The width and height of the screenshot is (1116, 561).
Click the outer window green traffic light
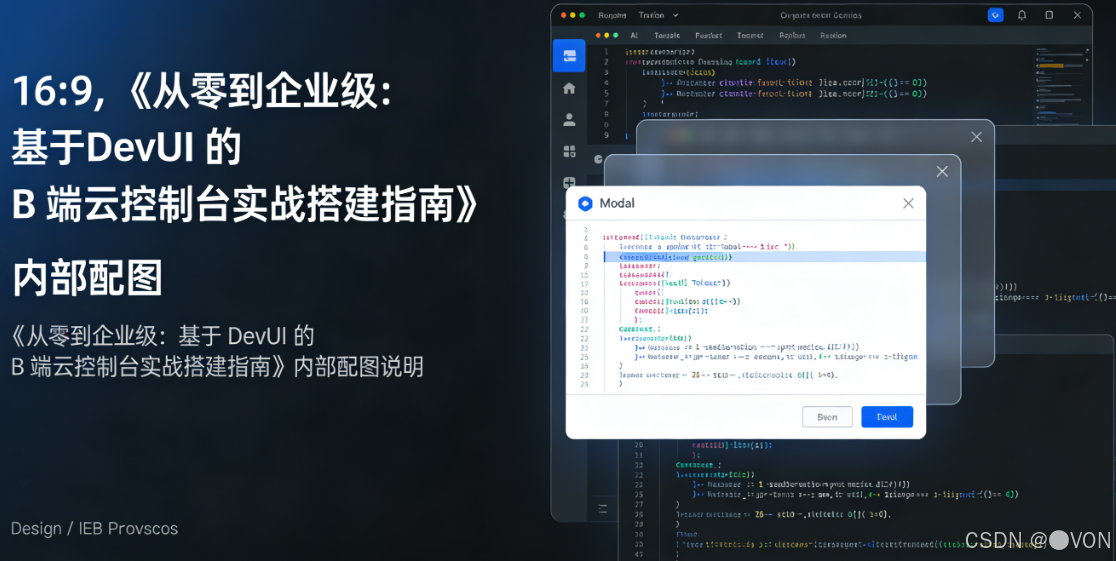(582, 15)
